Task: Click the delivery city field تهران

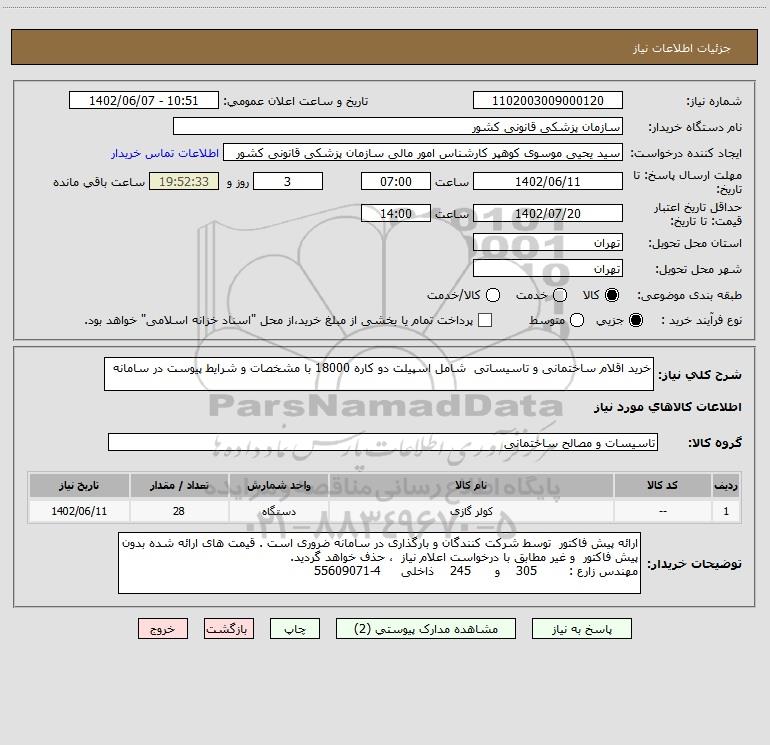Action: click(548, 269)
